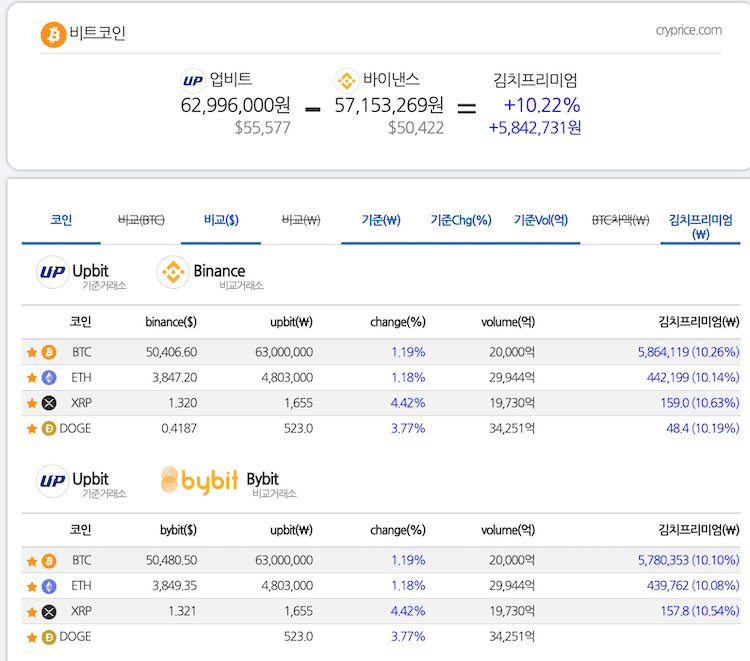750x661 pixels.
Task: Click the 비트코인 title text
Action: pos(97,33)
